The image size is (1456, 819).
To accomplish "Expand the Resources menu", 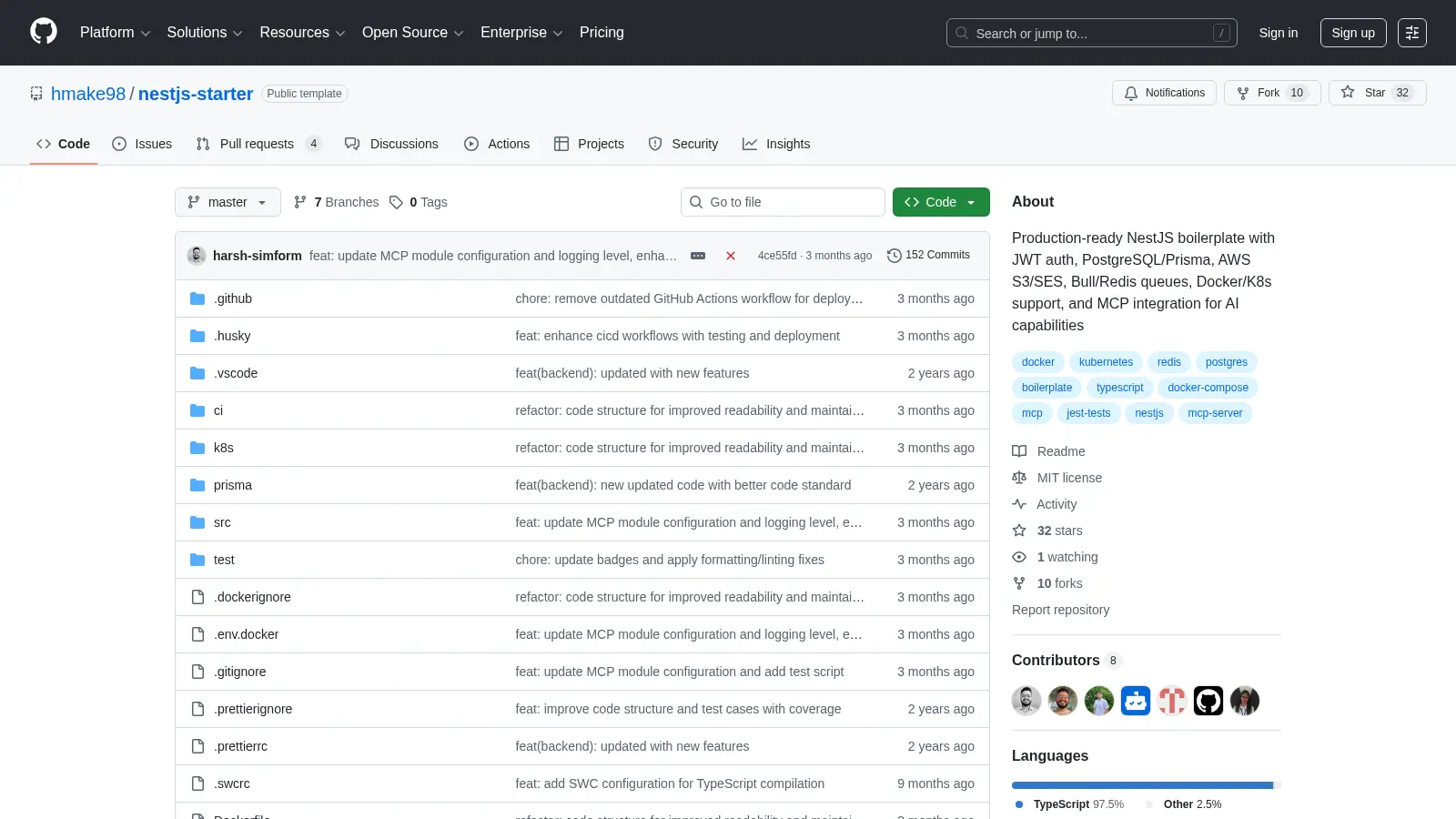I will tap(302, 33).
